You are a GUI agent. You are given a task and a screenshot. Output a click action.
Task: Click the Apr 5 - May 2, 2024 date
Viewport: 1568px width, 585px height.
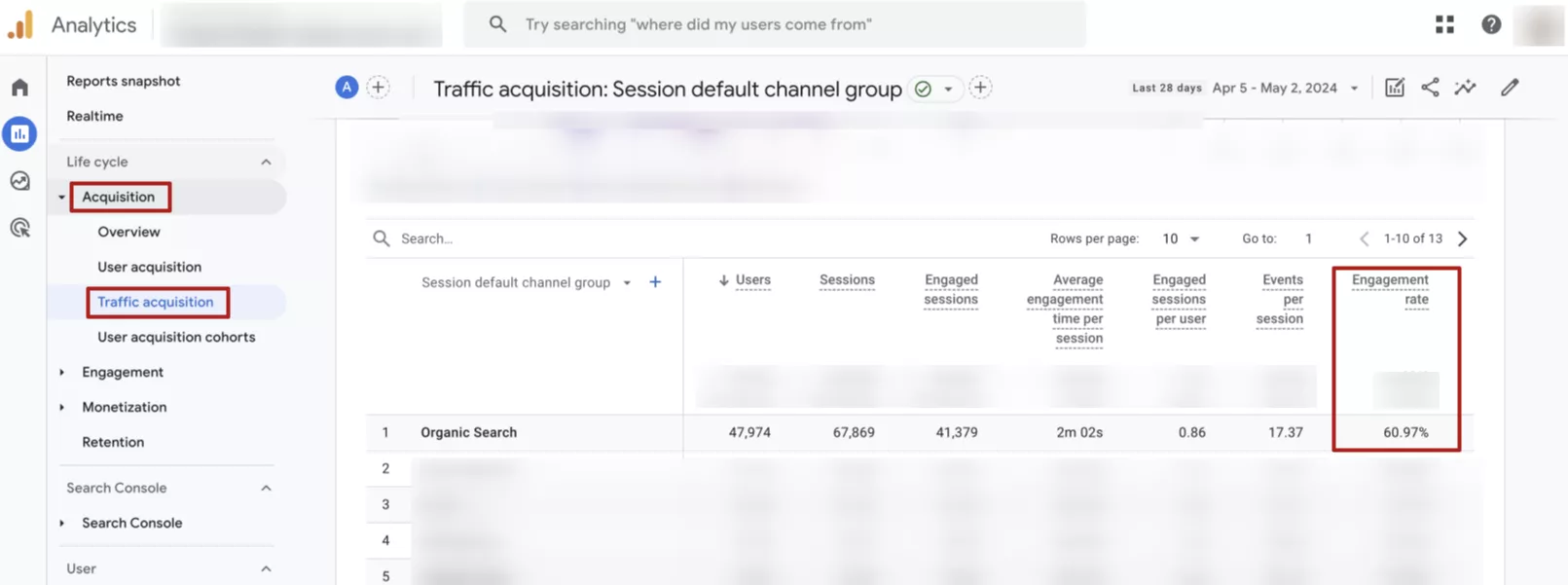tap(1275, 88)
